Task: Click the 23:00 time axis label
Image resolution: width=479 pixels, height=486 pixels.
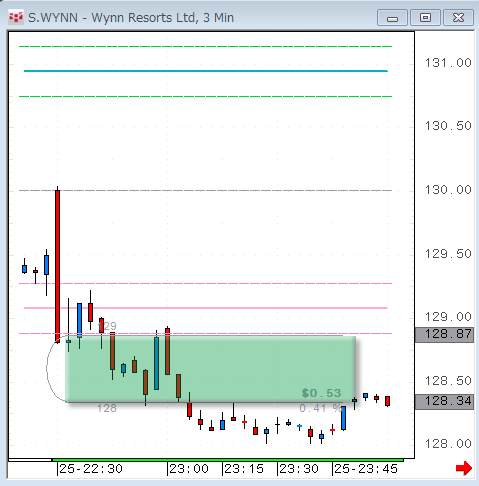Action: (x=189, y=469)
